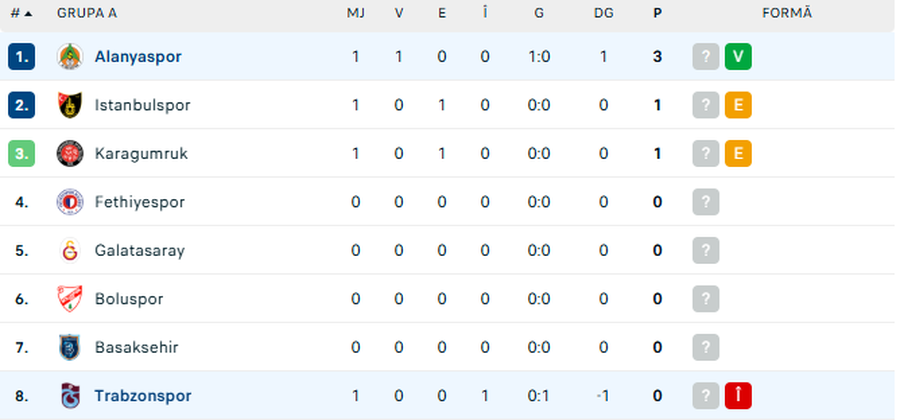
Task: Click the Galatasaray team logo
Action: [x=69, y=251]
